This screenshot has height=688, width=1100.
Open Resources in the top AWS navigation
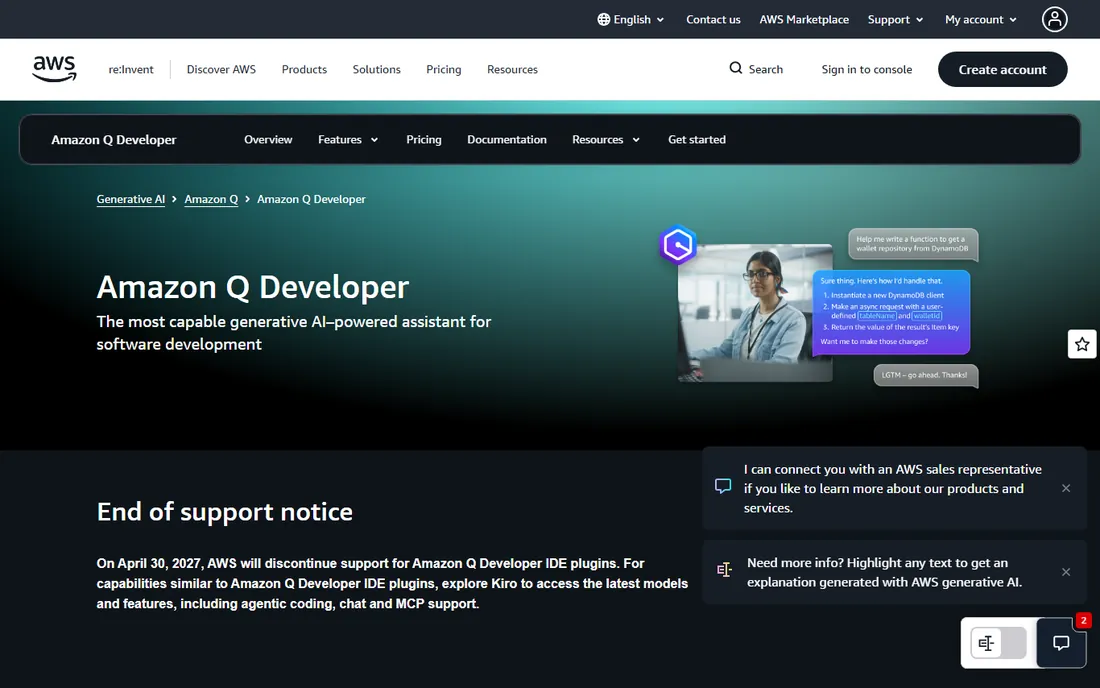click(512, 69)
